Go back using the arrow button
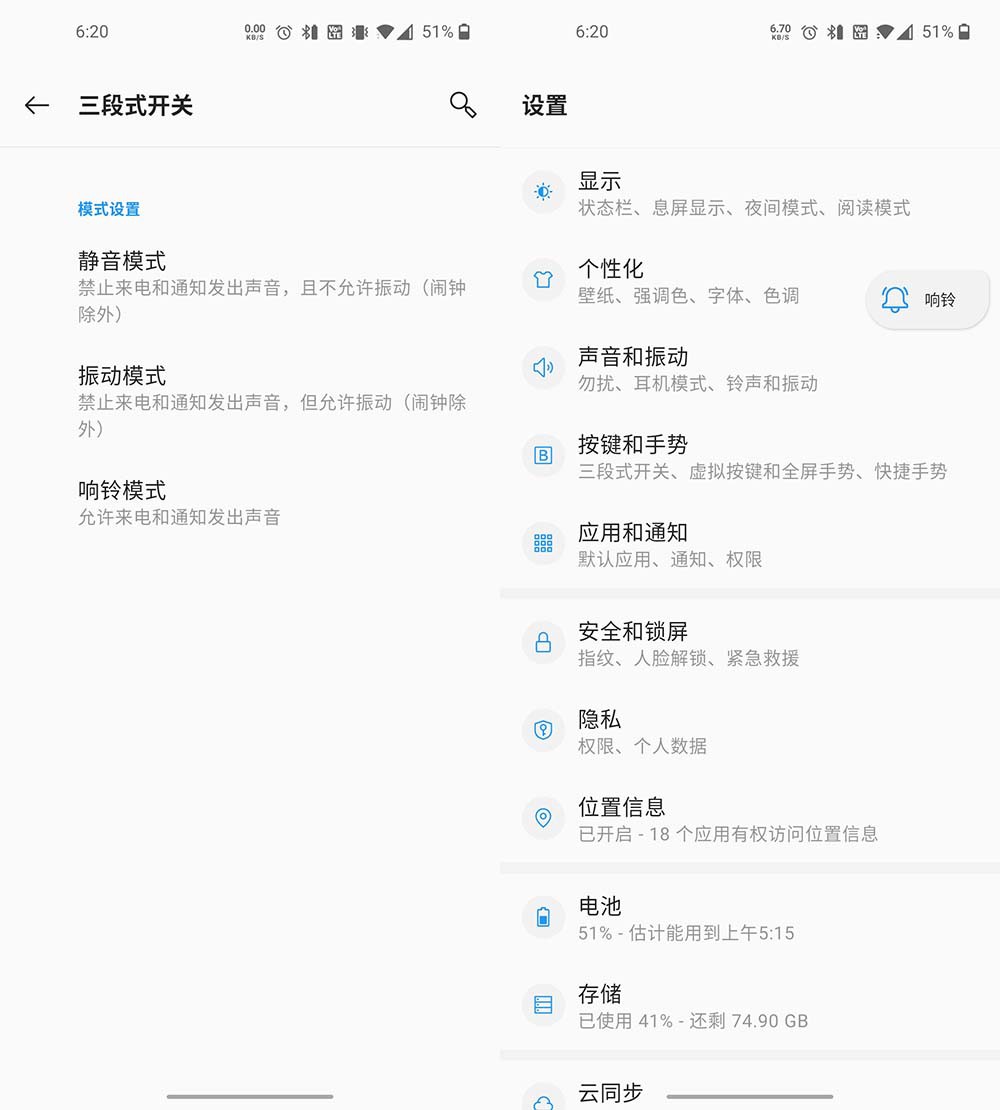Viewport: 1000px width, 1110px height. pos(36,104)
